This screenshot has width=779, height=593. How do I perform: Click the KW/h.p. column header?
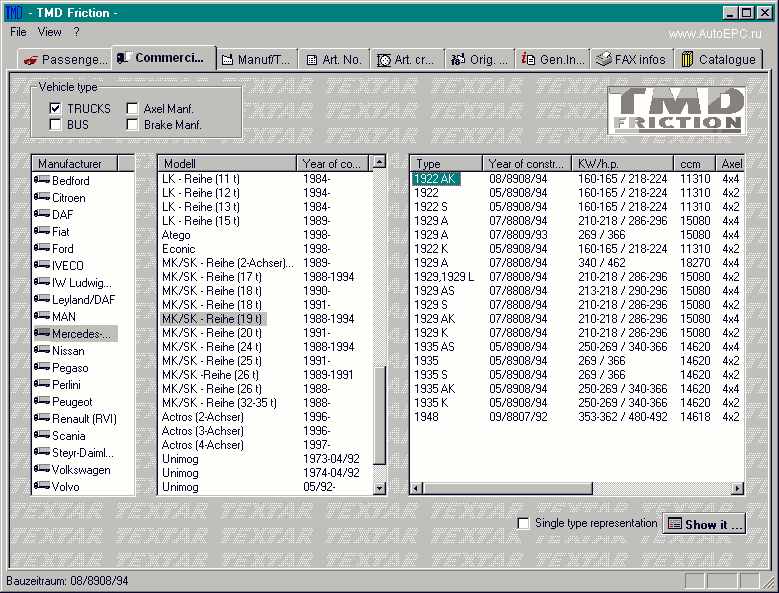pyautogui.click(x=623, y=163)
